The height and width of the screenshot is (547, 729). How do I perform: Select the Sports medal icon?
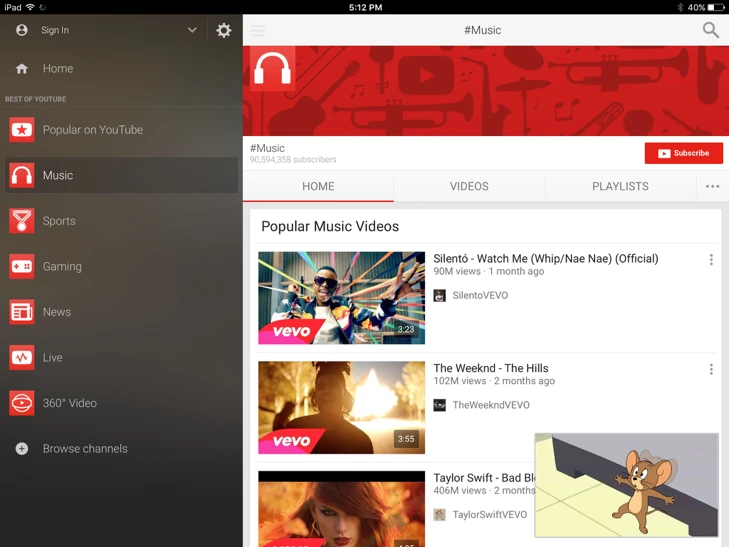(x=22, y=221)
